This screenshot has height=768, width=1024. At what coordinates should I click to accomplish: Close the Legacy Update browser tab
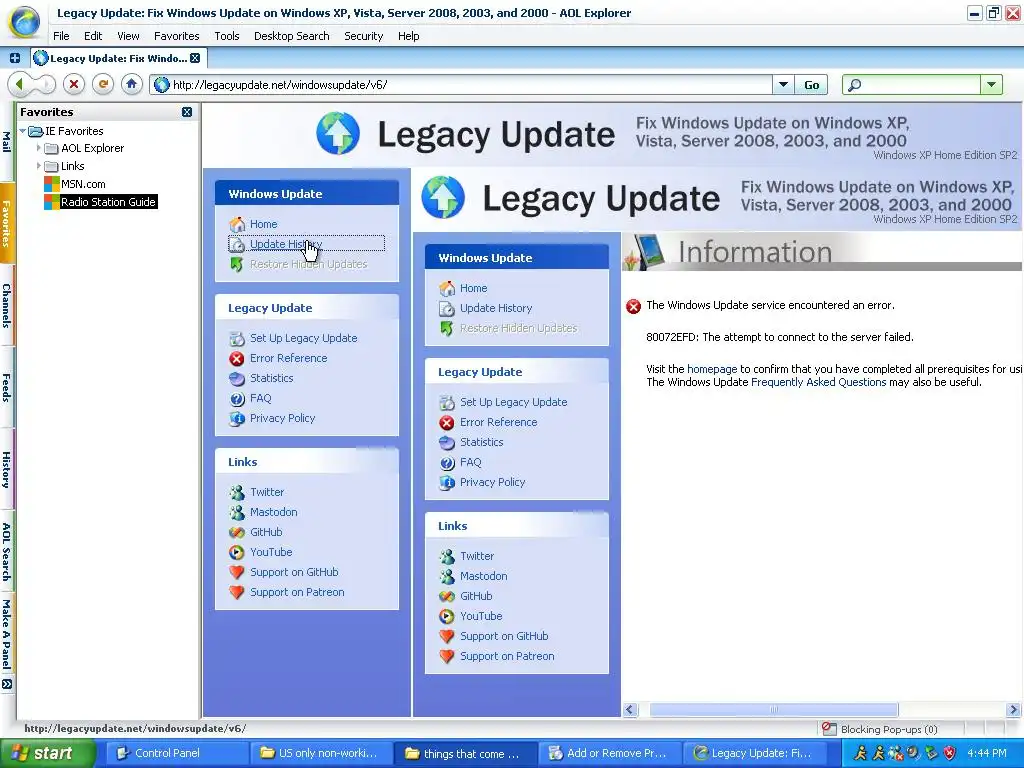(x=195, y=58)
